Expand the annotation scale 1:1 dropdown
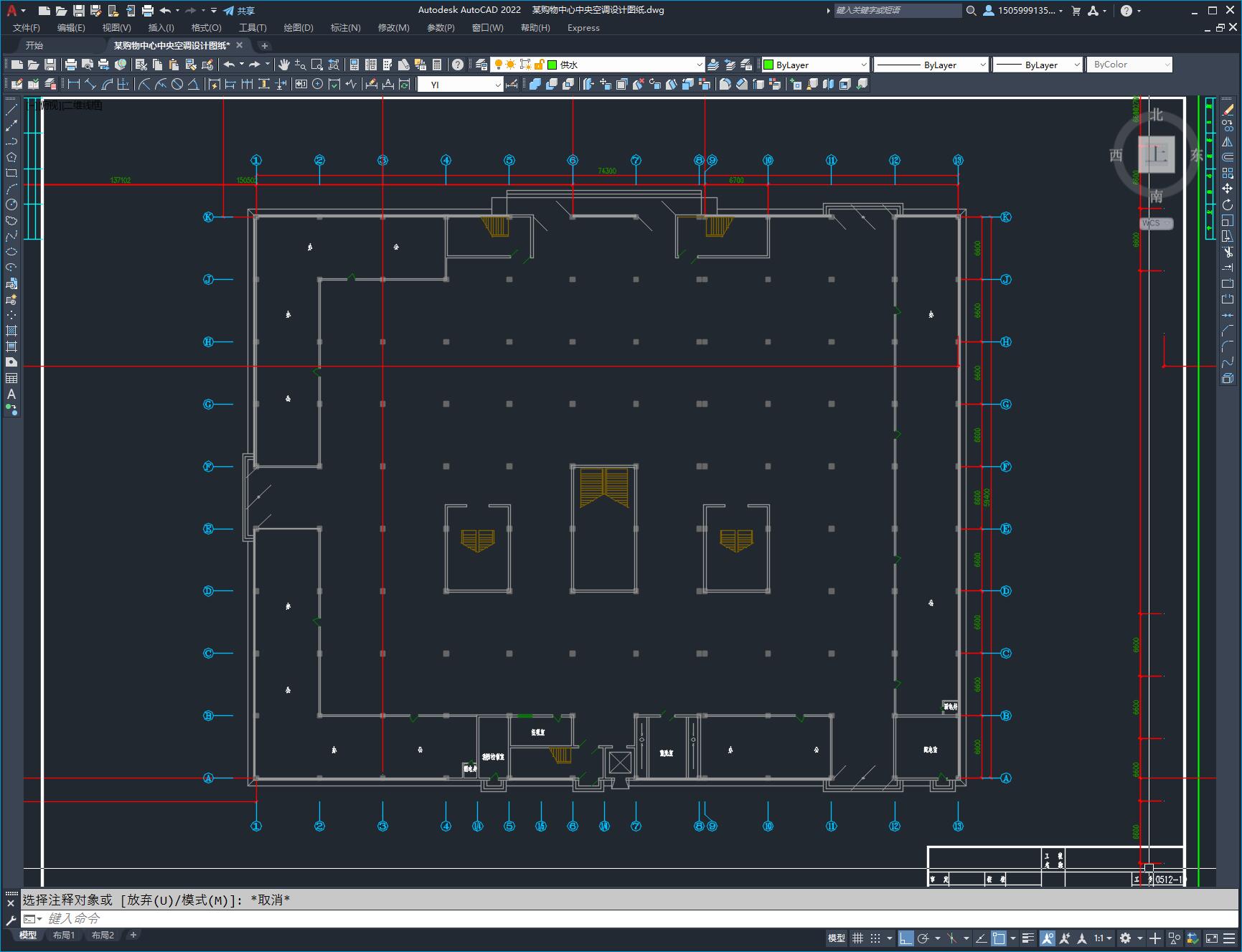Image resolution: width=1242 pixels, height=952 pixels. pos(1104,938)
